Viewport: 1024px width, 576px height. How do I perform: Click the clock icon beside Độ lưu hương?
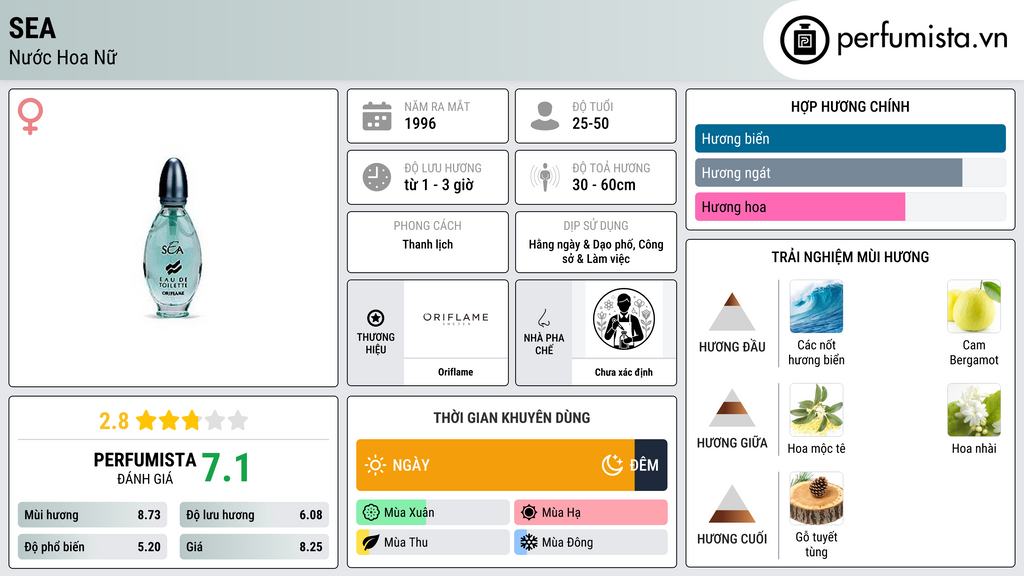click(x=377, y=177)
